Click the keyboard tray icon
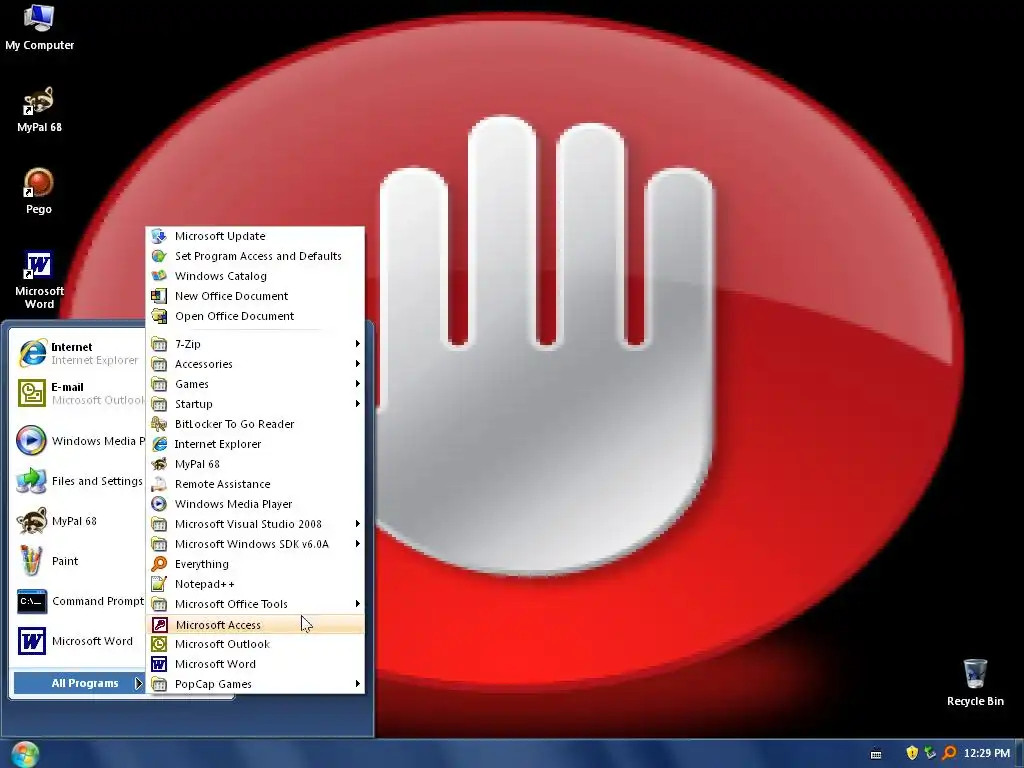The width and height of the screenshot is (1024, 768). (x=876, y=754)
